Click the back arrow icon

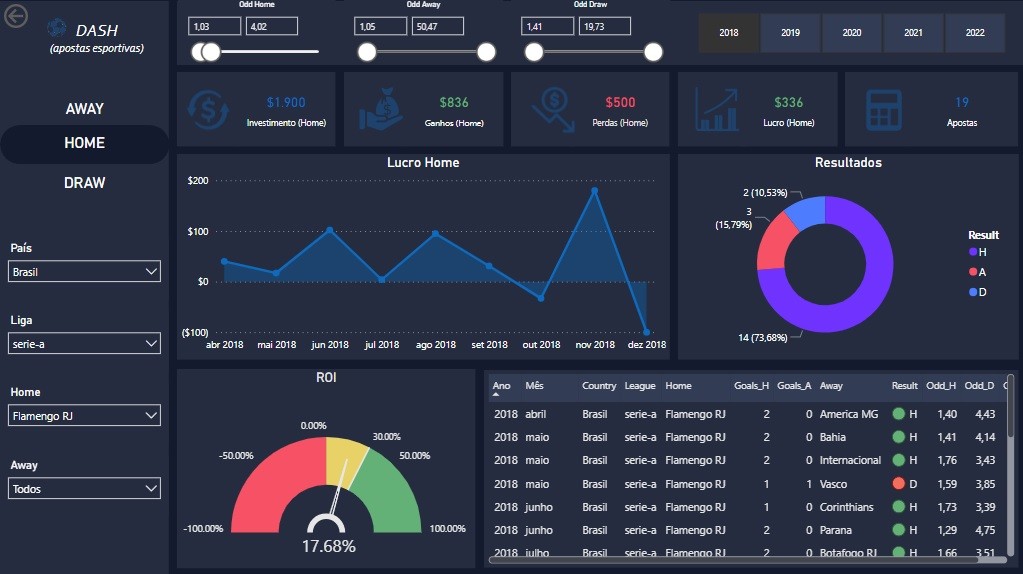pyautogui.click(x=16, y=15)
